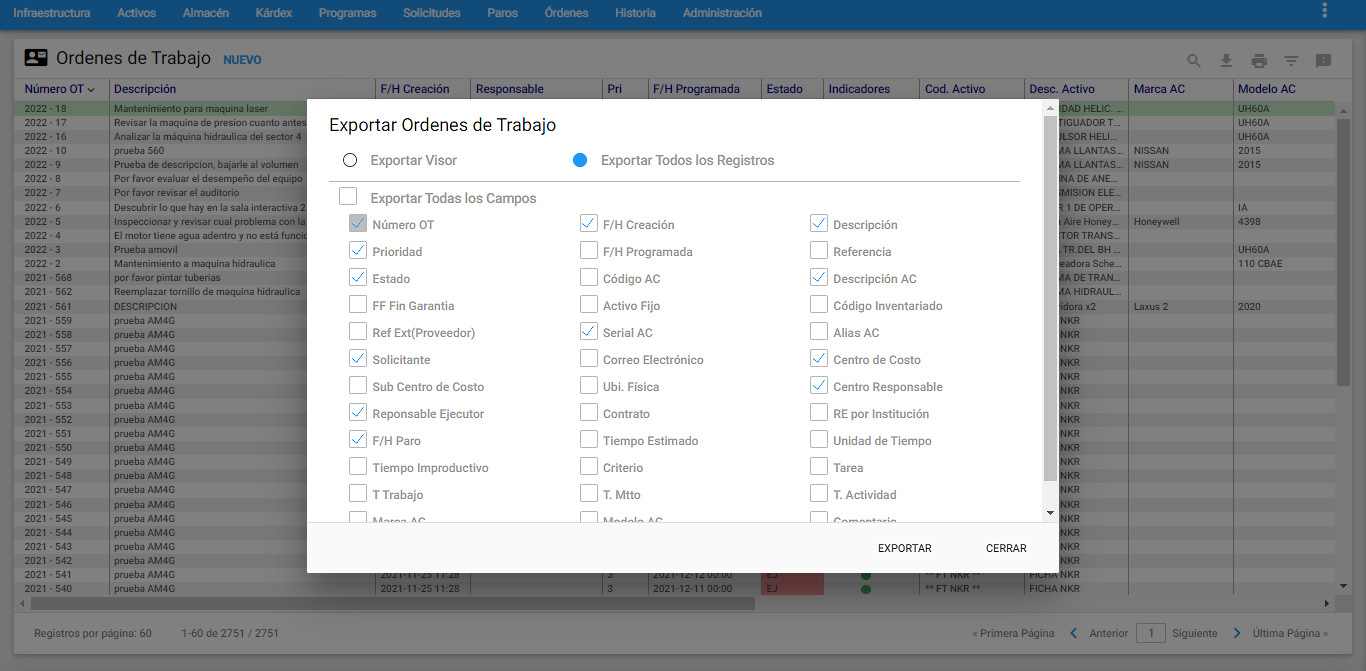Click the previous page chevron arrow
This screenshot has width=1366, height=671.
(1074, 633)
